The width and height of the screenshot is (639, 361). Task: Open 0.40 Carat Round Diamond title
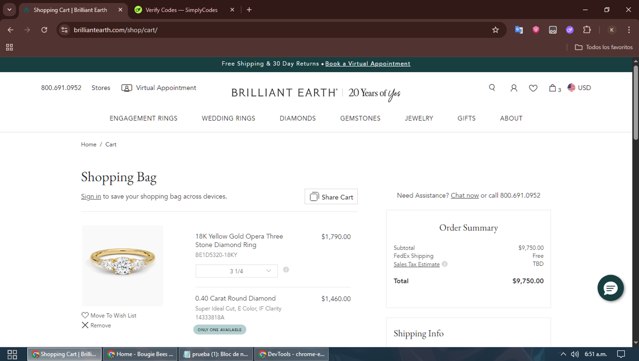pos(235,298)
